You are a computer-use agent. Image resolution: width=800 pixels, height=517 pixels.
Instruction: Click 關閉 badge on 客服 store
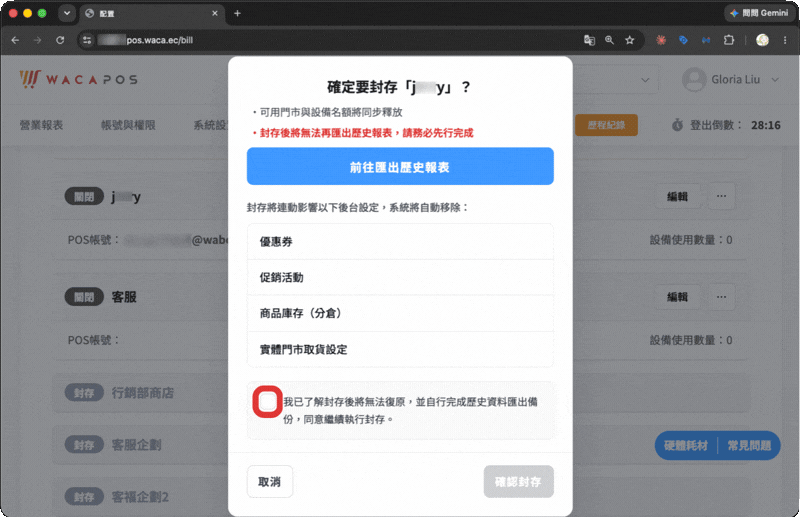pos(84,297)
